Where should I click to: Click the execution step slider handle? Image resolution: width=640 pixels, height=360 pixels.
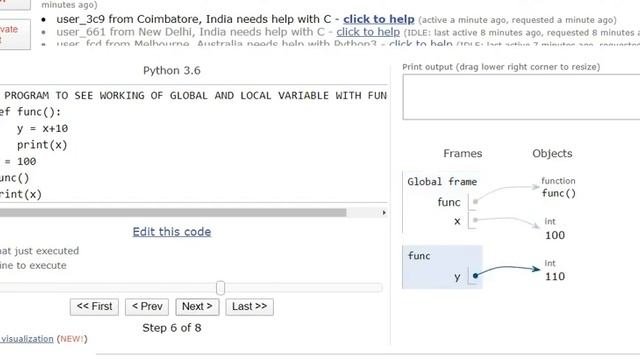click(x=220, y=288)
